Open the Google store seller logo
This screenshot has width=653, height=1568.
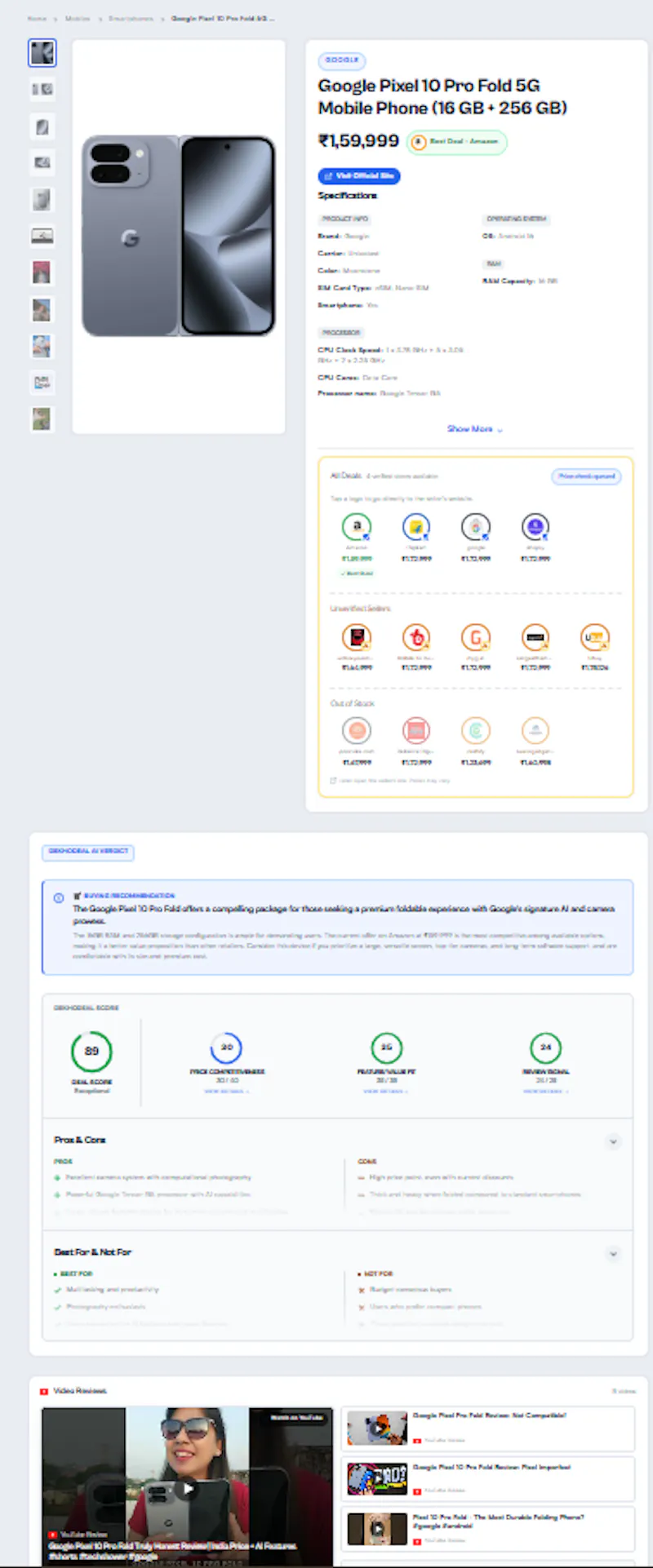[476, 527]
